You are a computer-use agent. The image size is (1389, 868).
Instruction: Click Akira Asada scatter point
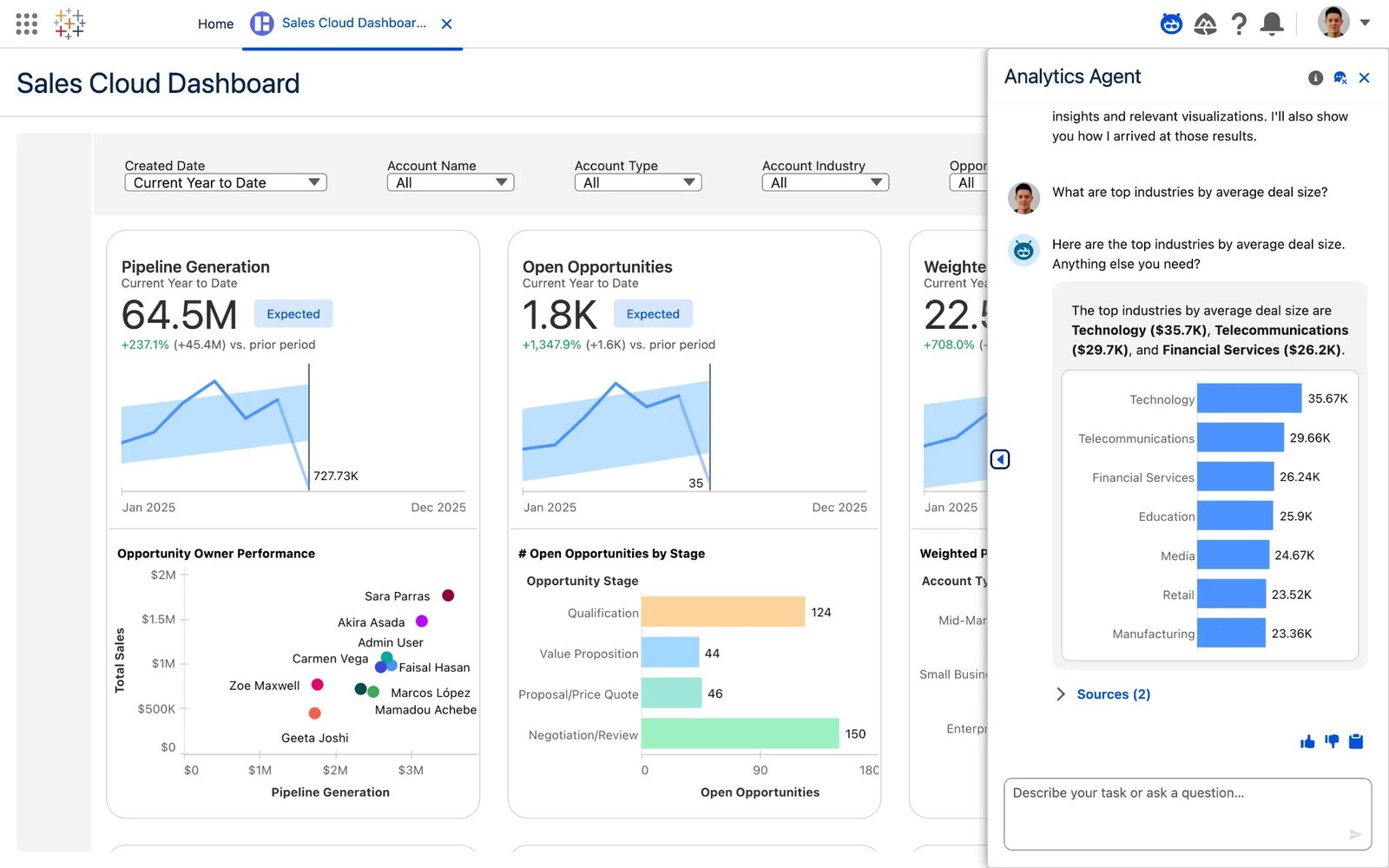(x=422, y=621)
